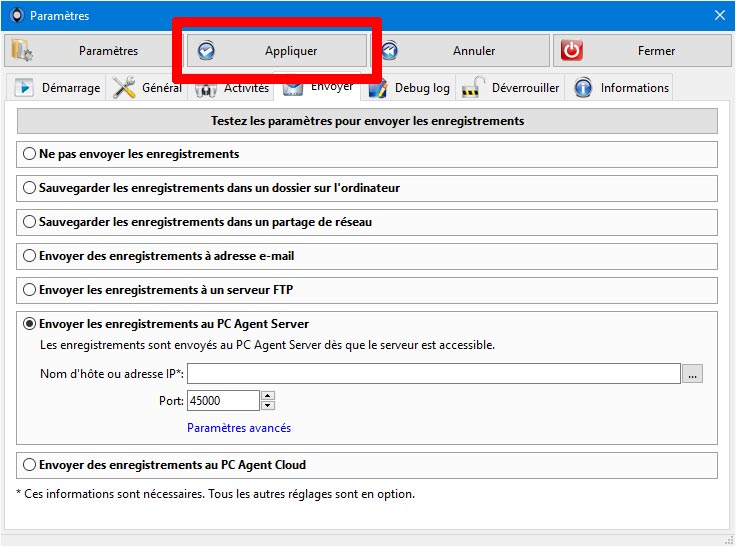The image size is (736, 547).
Task: Select Envoyer les enregistrements à un serveur FTP
Action: click(29, 290)
